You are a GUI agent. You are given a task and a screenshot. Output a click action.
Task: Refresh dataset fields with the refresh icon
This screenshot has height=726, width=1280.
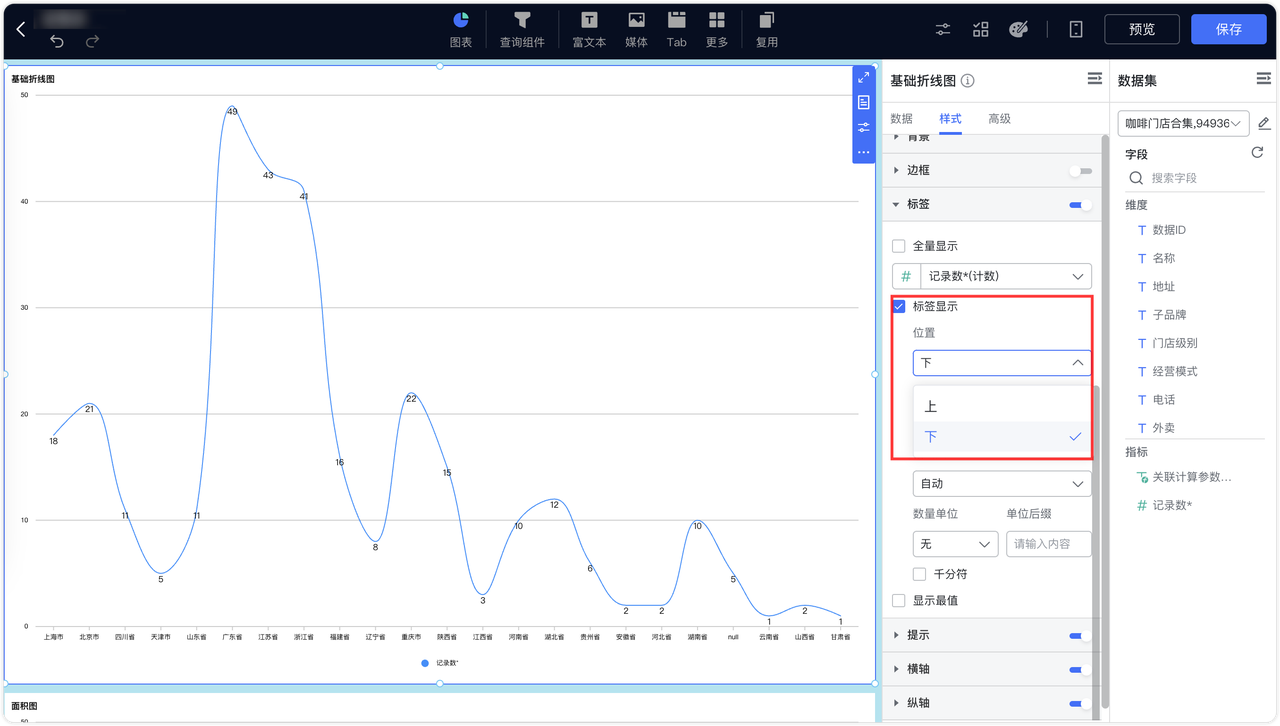pos(1257,153)
